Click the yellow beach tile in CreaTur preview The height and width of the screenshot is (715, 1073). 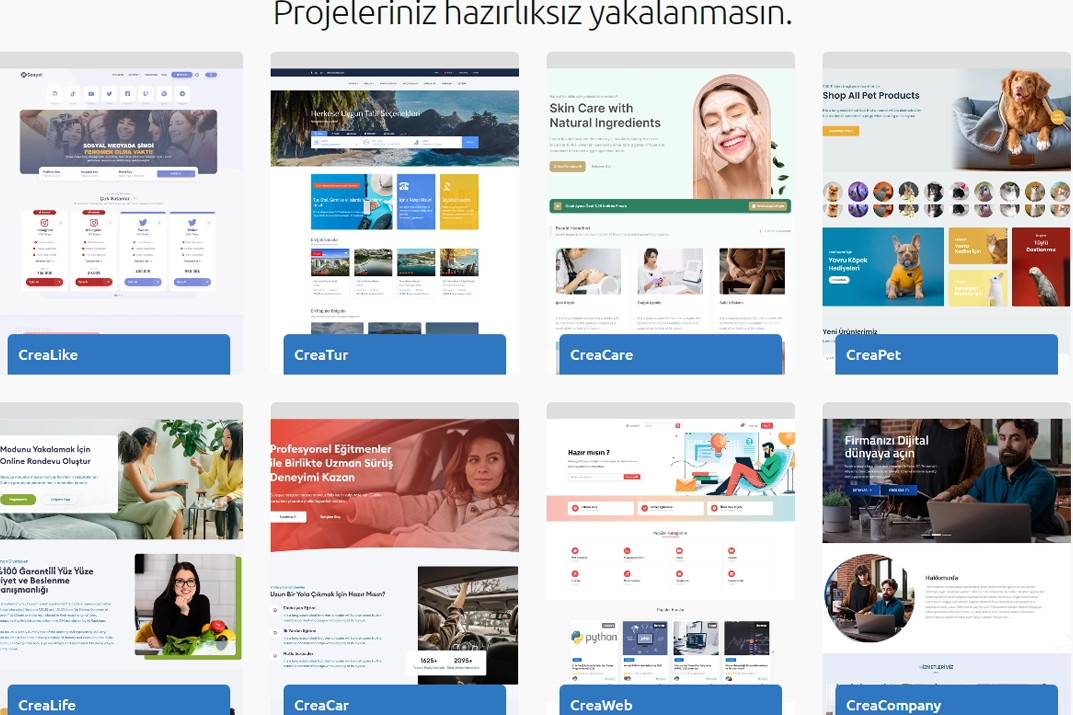tap(459, 201)
